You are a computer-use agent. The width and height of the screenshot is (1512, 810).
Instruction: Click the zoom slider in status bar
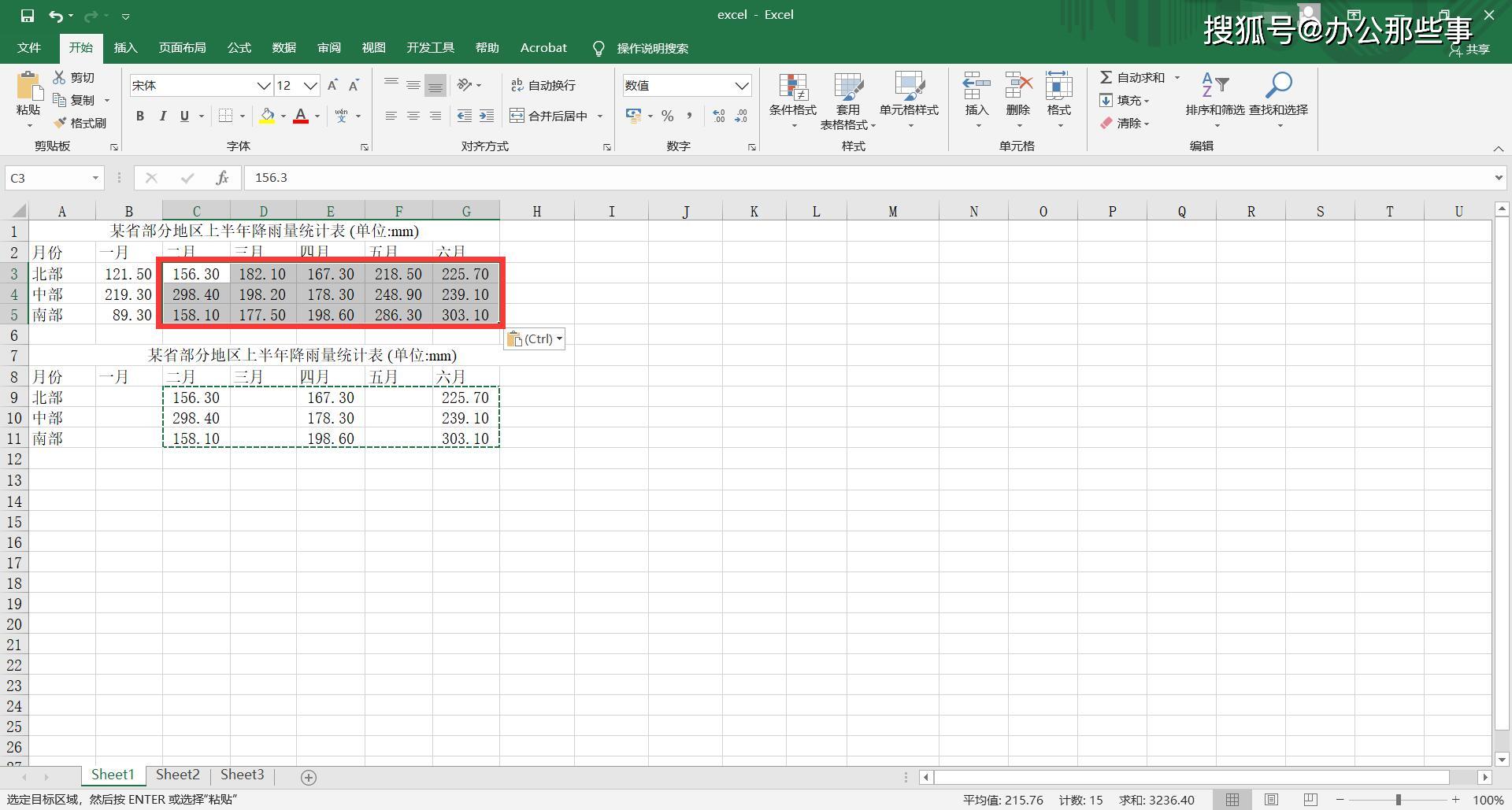(x=1399, y=800)
